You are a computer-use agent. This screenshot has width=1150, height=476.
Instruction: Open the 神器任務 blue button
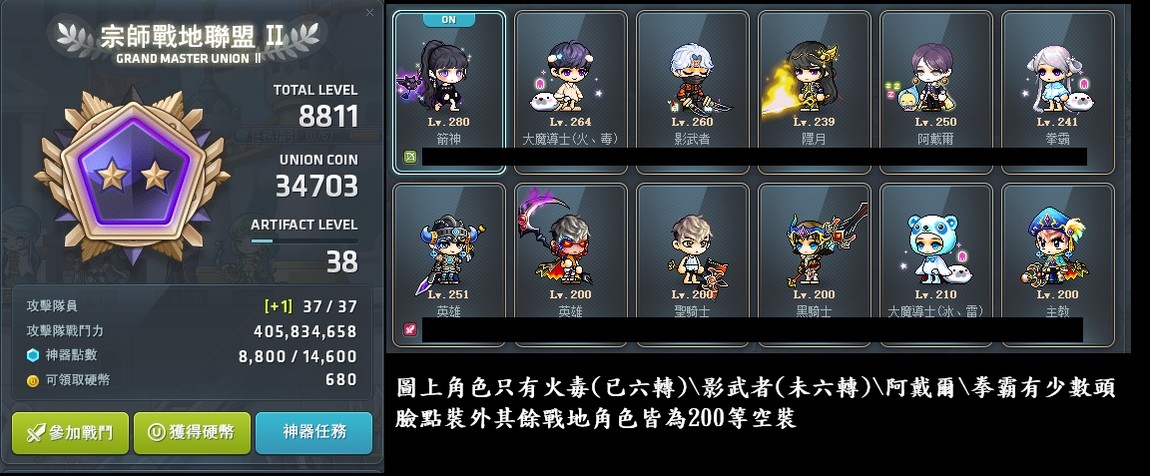point(314,433)
